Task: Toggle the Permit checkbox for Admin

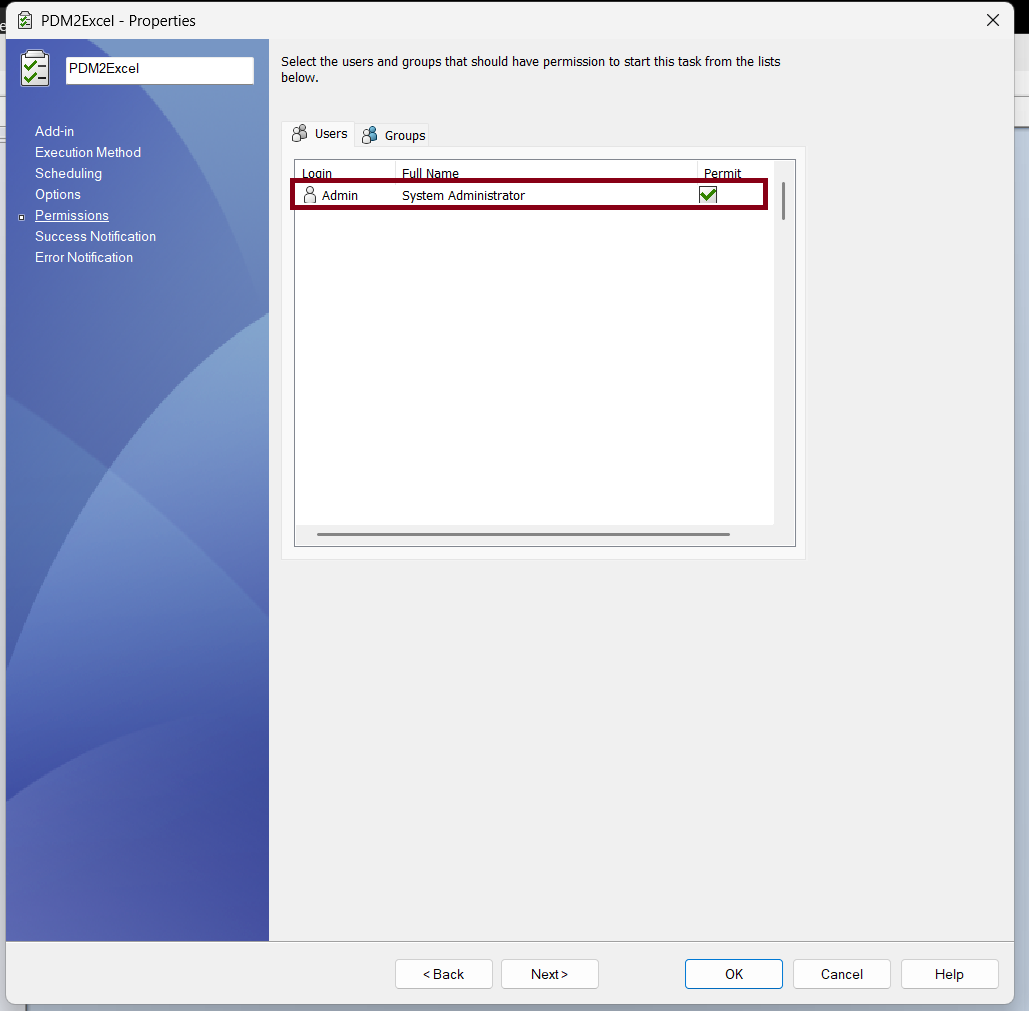Action: click(708, 195)
